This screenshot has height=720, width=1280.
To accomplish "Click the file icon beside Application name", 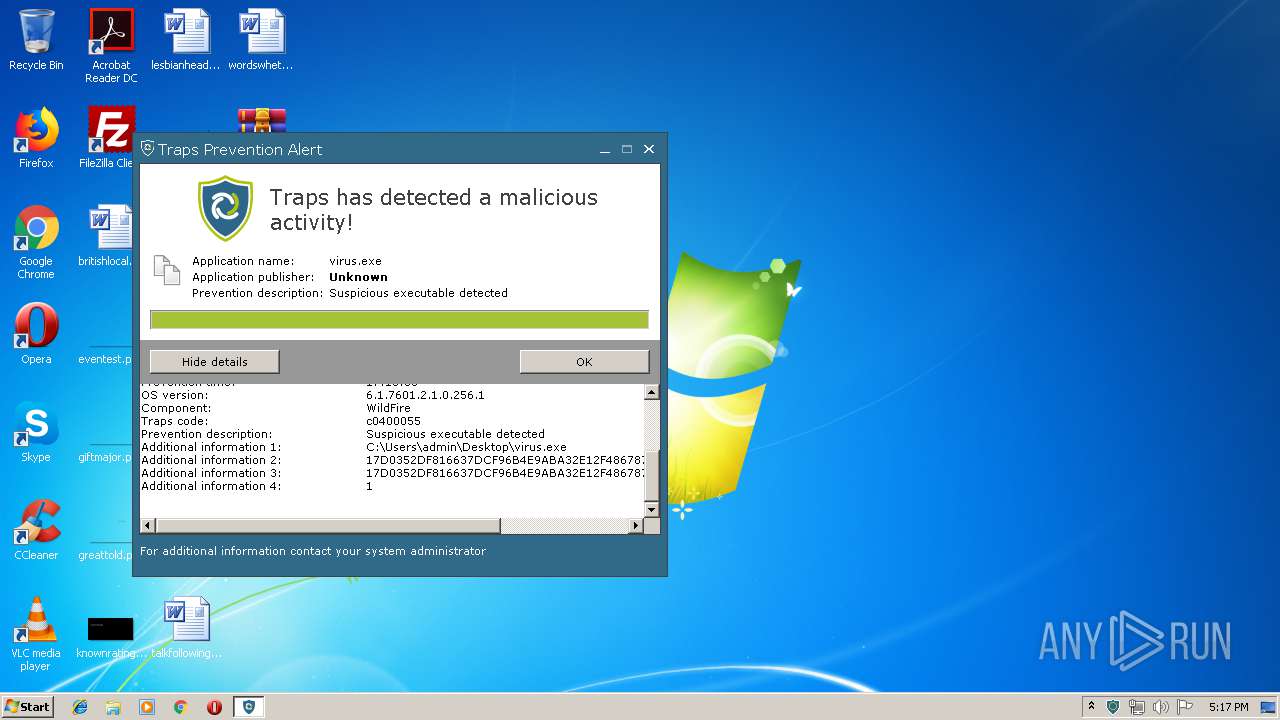I will (x=165, y=271).
